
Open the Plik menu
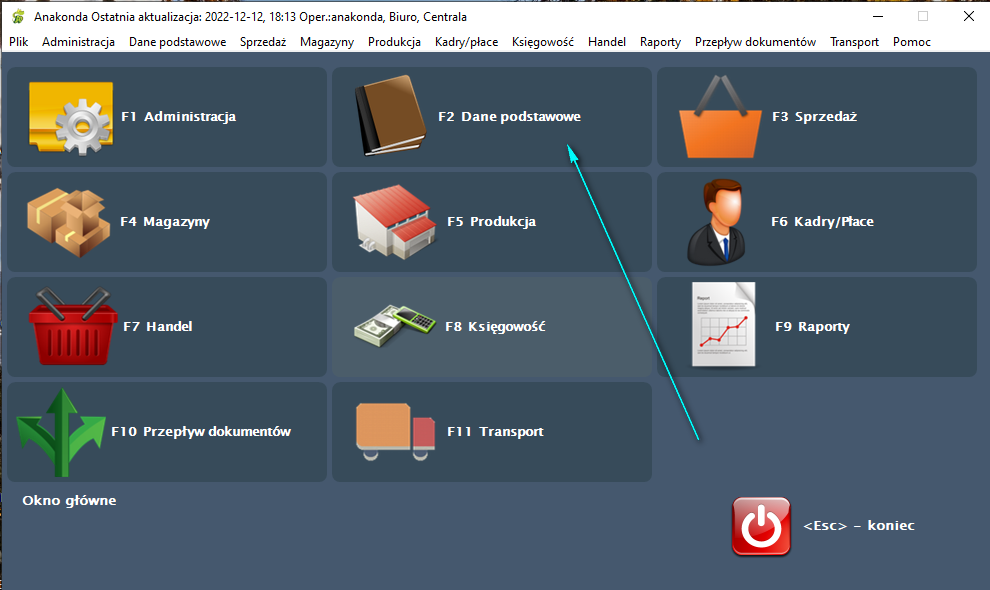click(x=18, y=42)
